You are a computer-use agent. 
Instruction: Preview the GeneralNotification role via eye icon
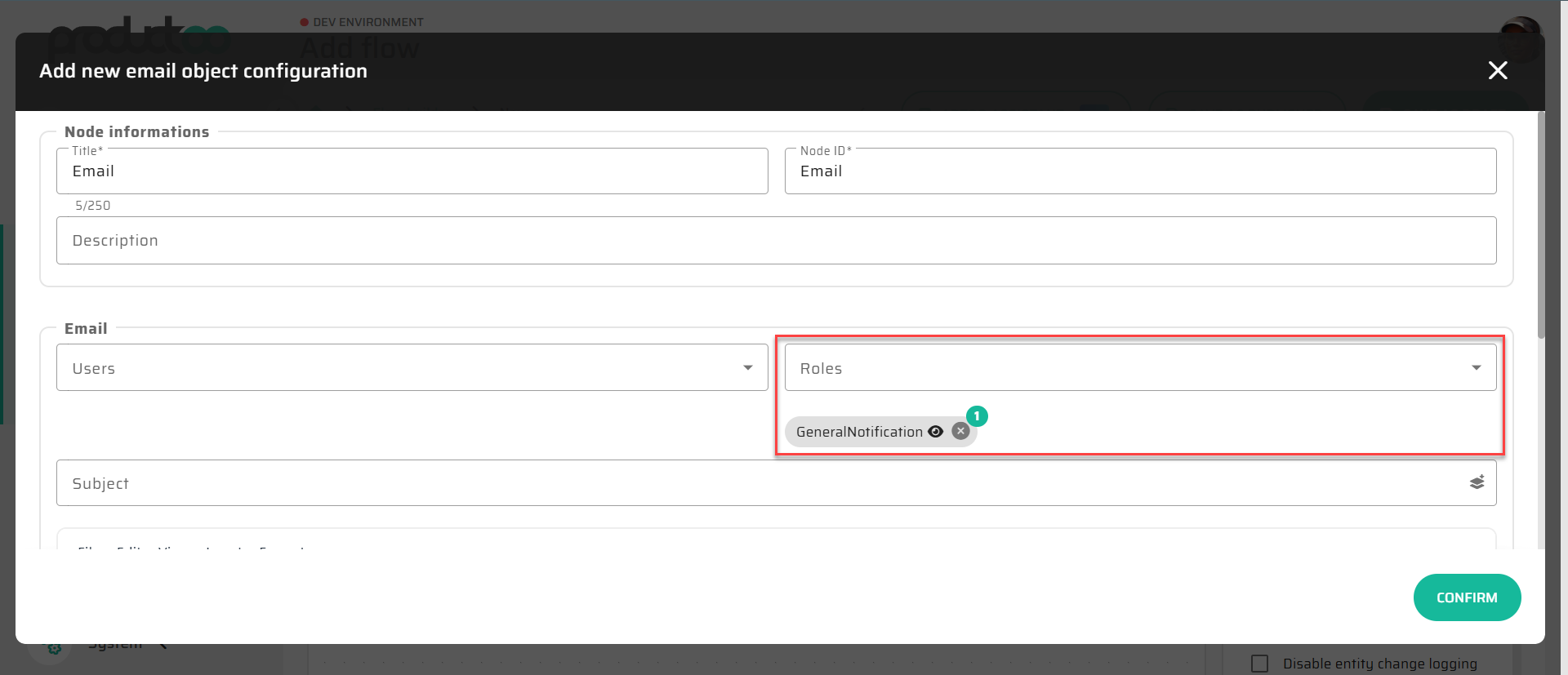coord(936,432)
